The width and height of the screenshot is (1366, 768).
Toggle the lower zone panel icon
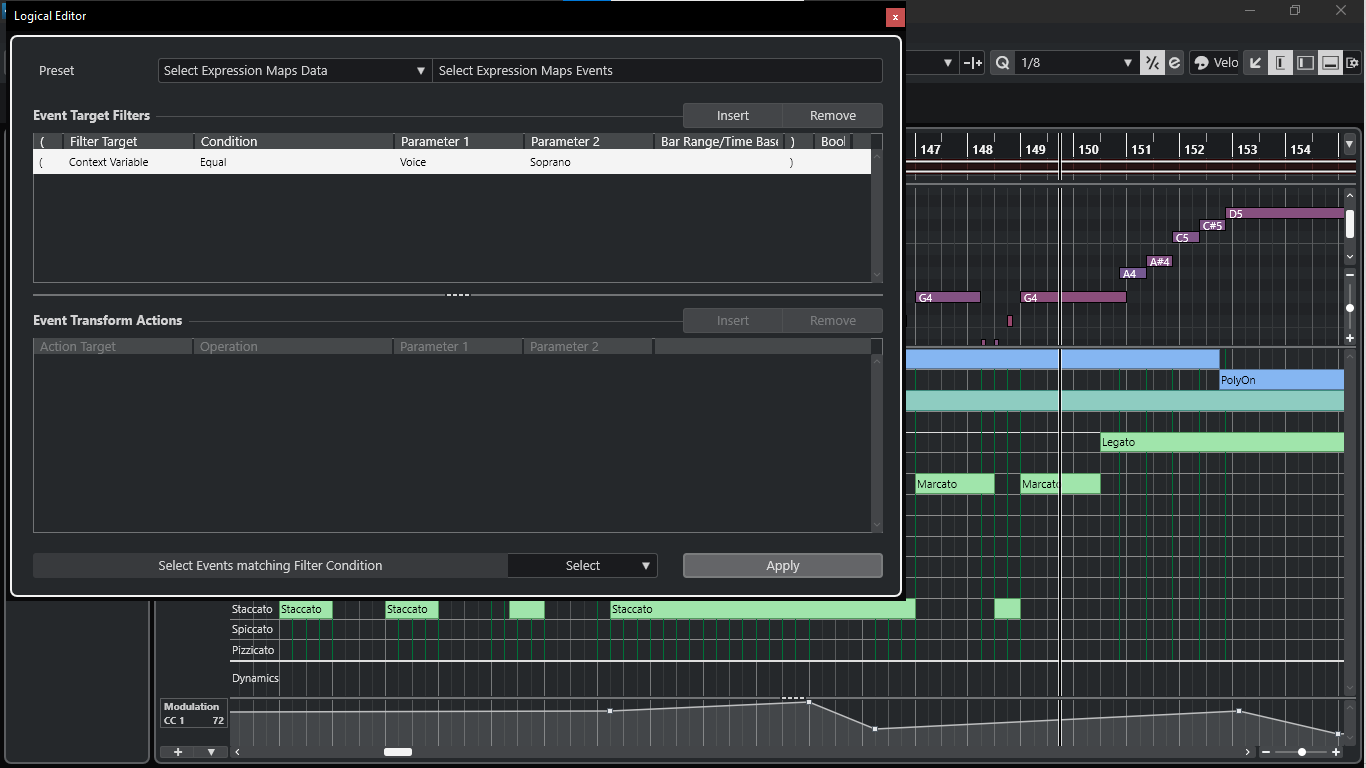1329,63
